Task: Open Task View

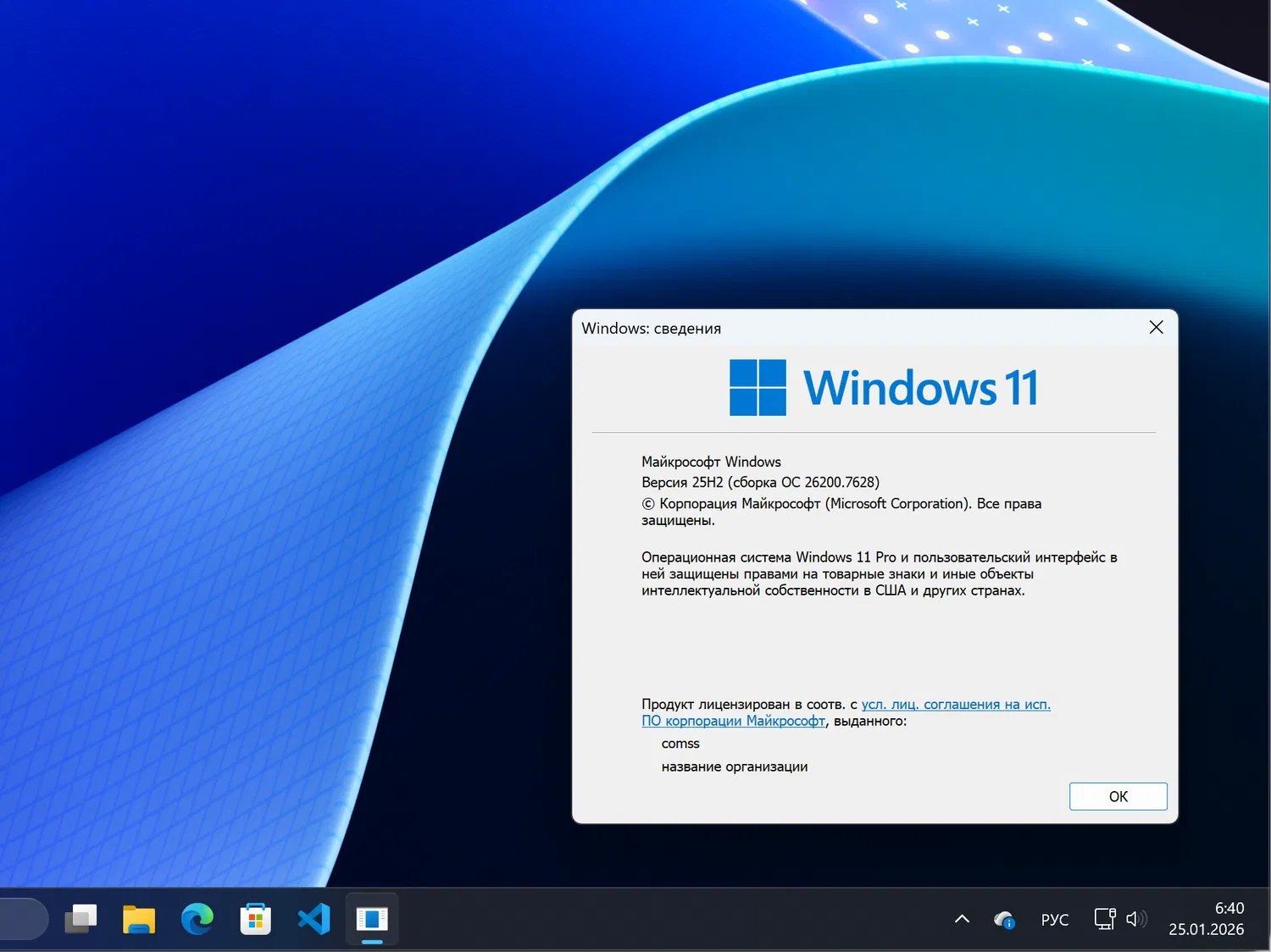Action: coord(80,919)
